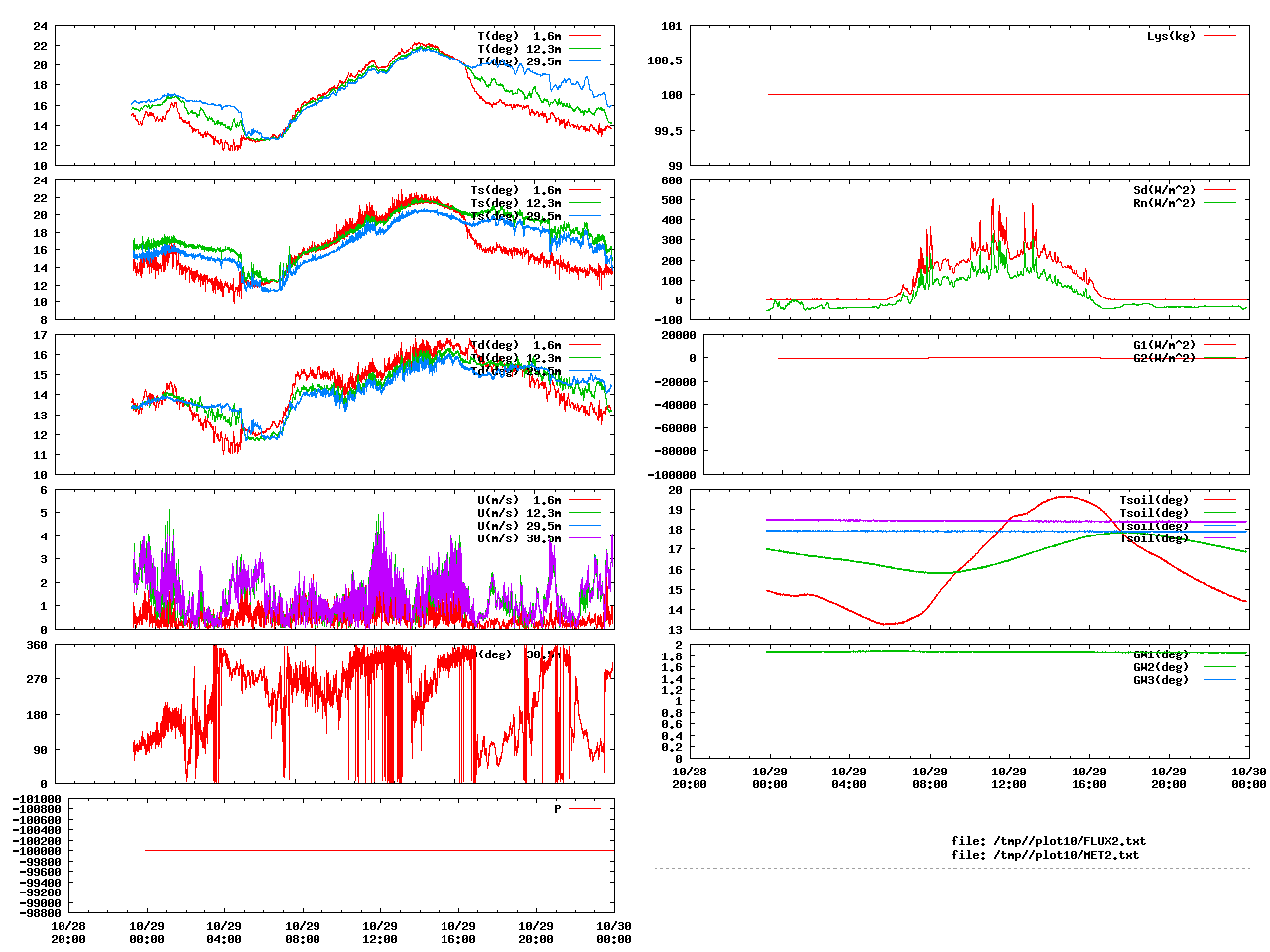Click the 'T(deg) 29.5m' legend label
Screen dimensions: 1270x952
[519, 61]
